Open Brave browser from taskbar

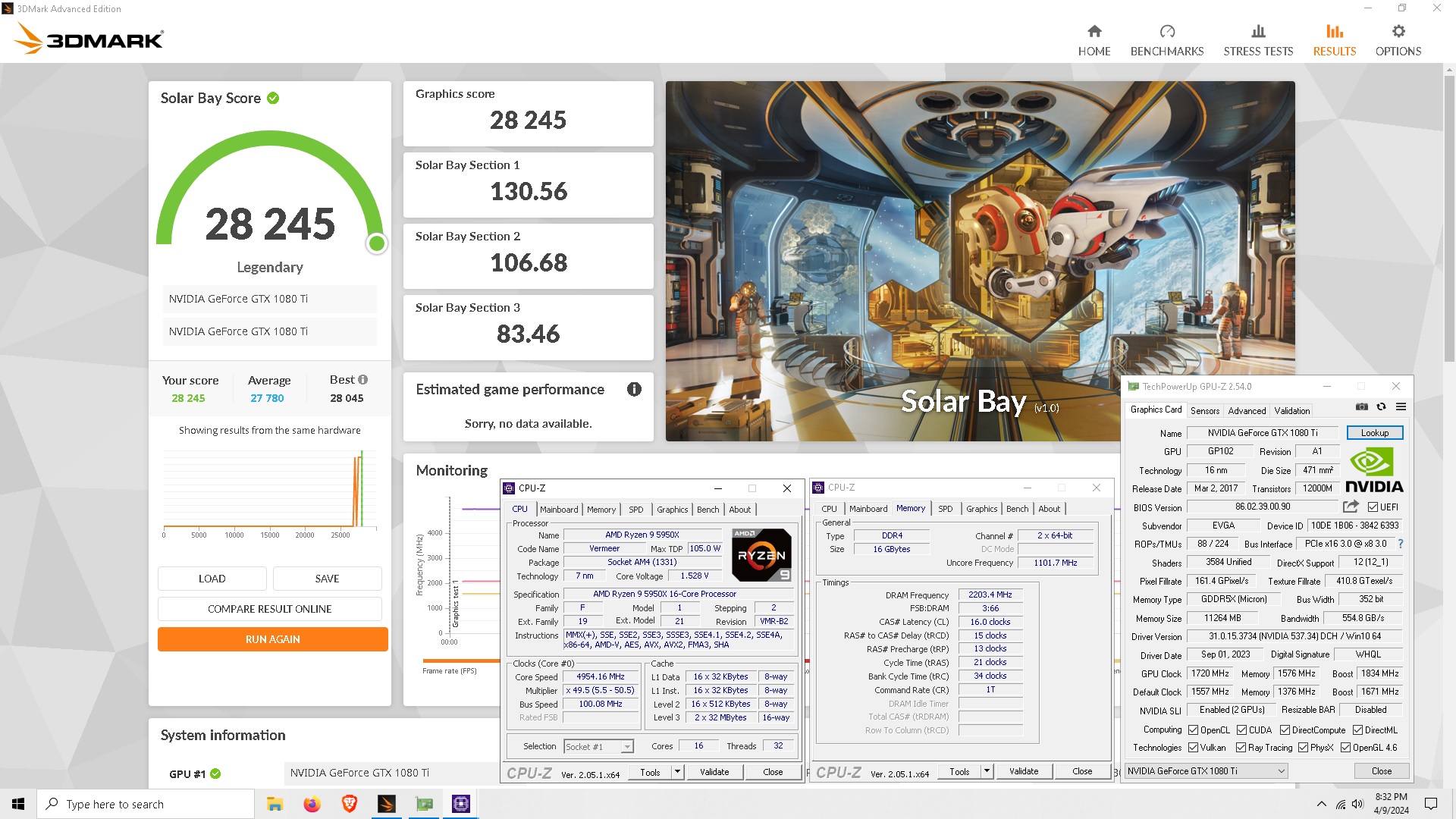pos(349,804)
